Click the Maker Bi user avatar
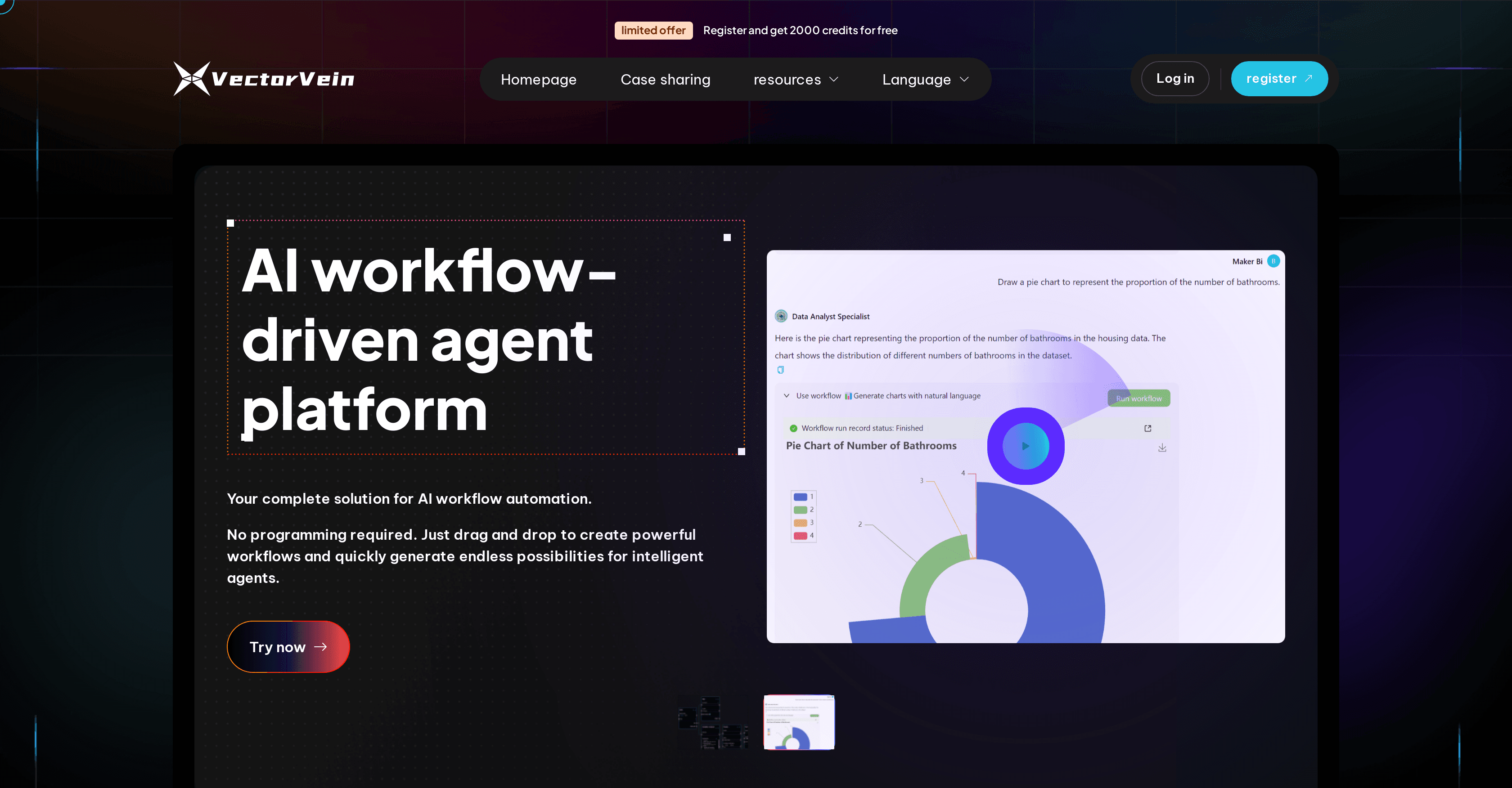Image resolution: width=1512 pixels, height=788 pixels. point(1273,261)
